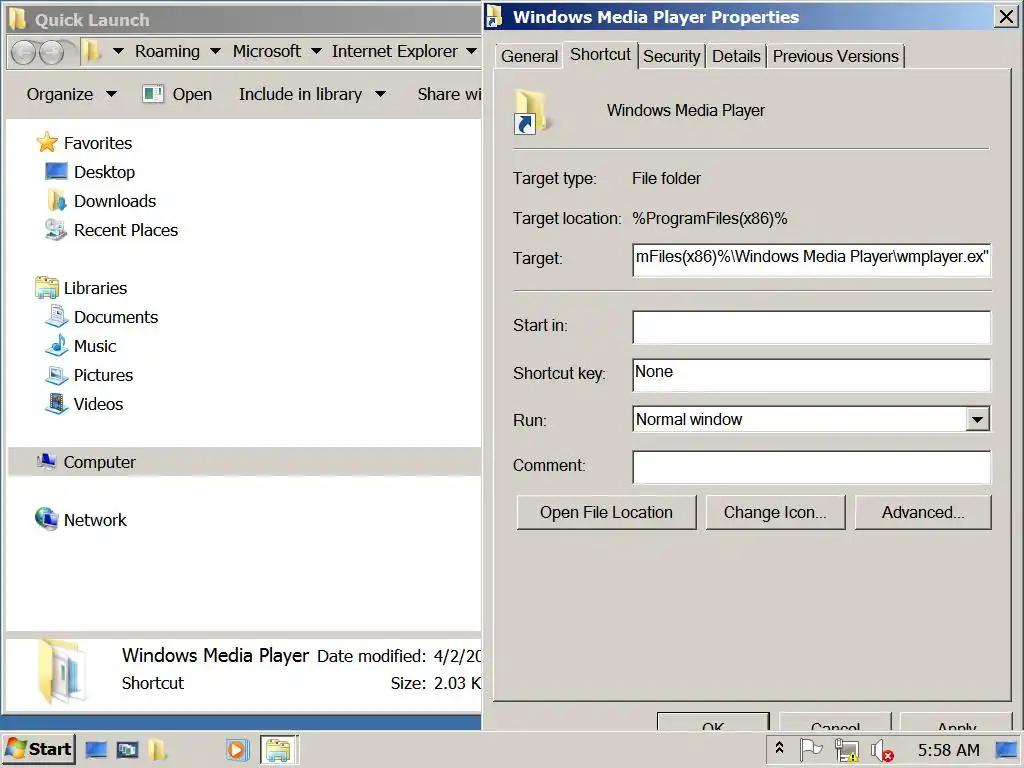
Task: Click the Start button
Action: coord(39,749)
